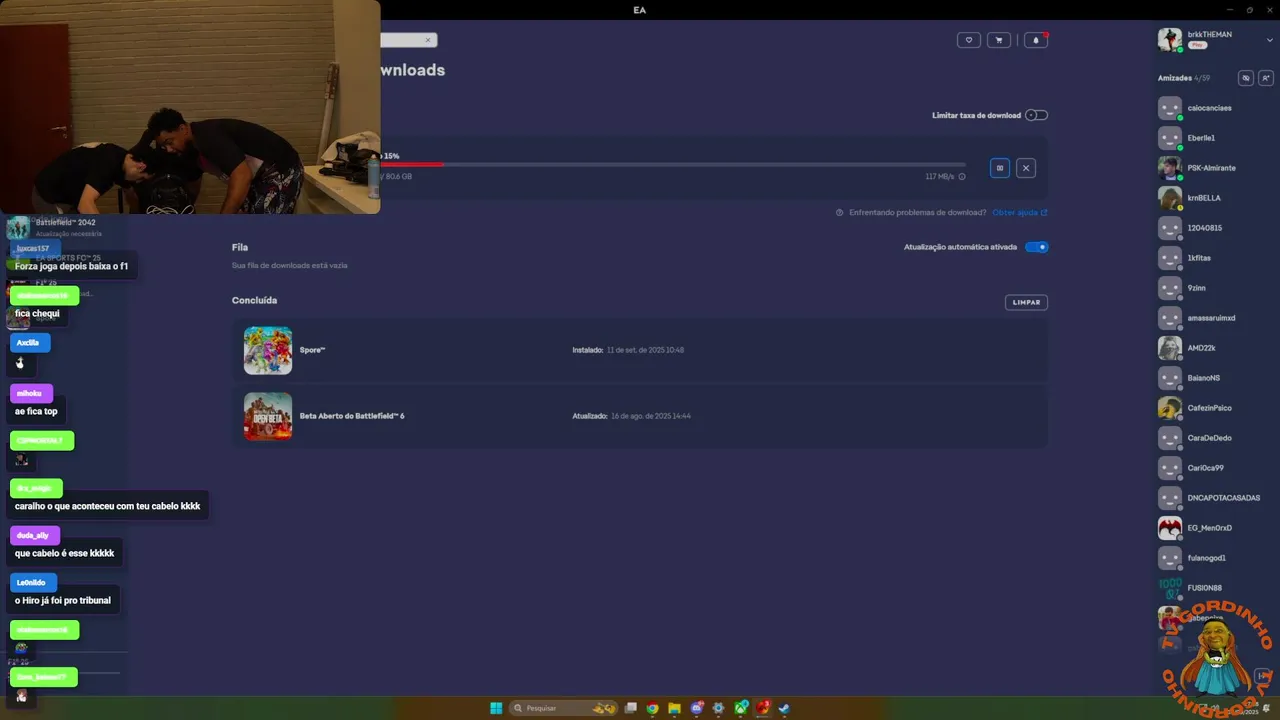Click AMD22k friend avatar
1280x720 pixels.
point(1170,348)
